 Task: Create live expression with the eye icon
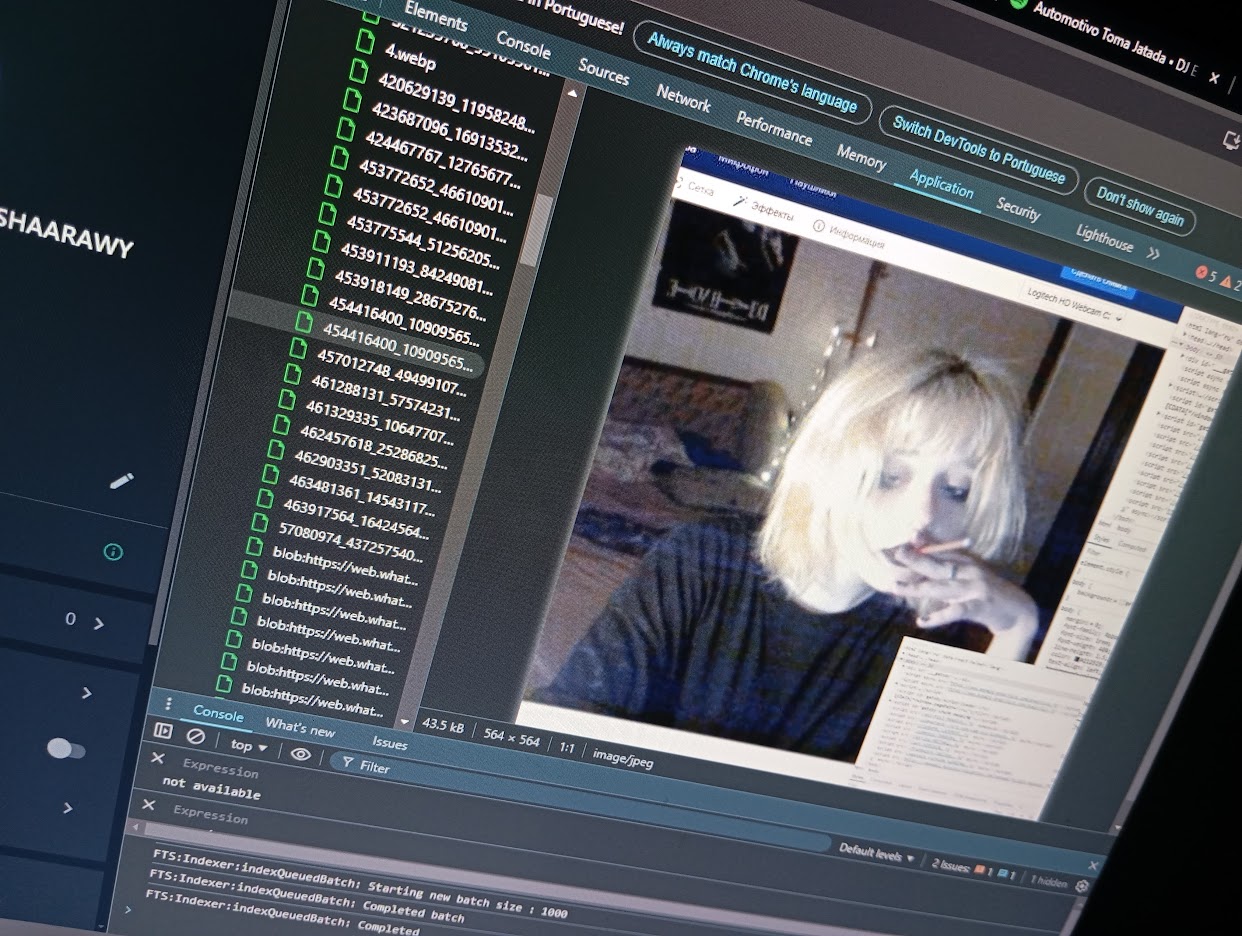300,754
